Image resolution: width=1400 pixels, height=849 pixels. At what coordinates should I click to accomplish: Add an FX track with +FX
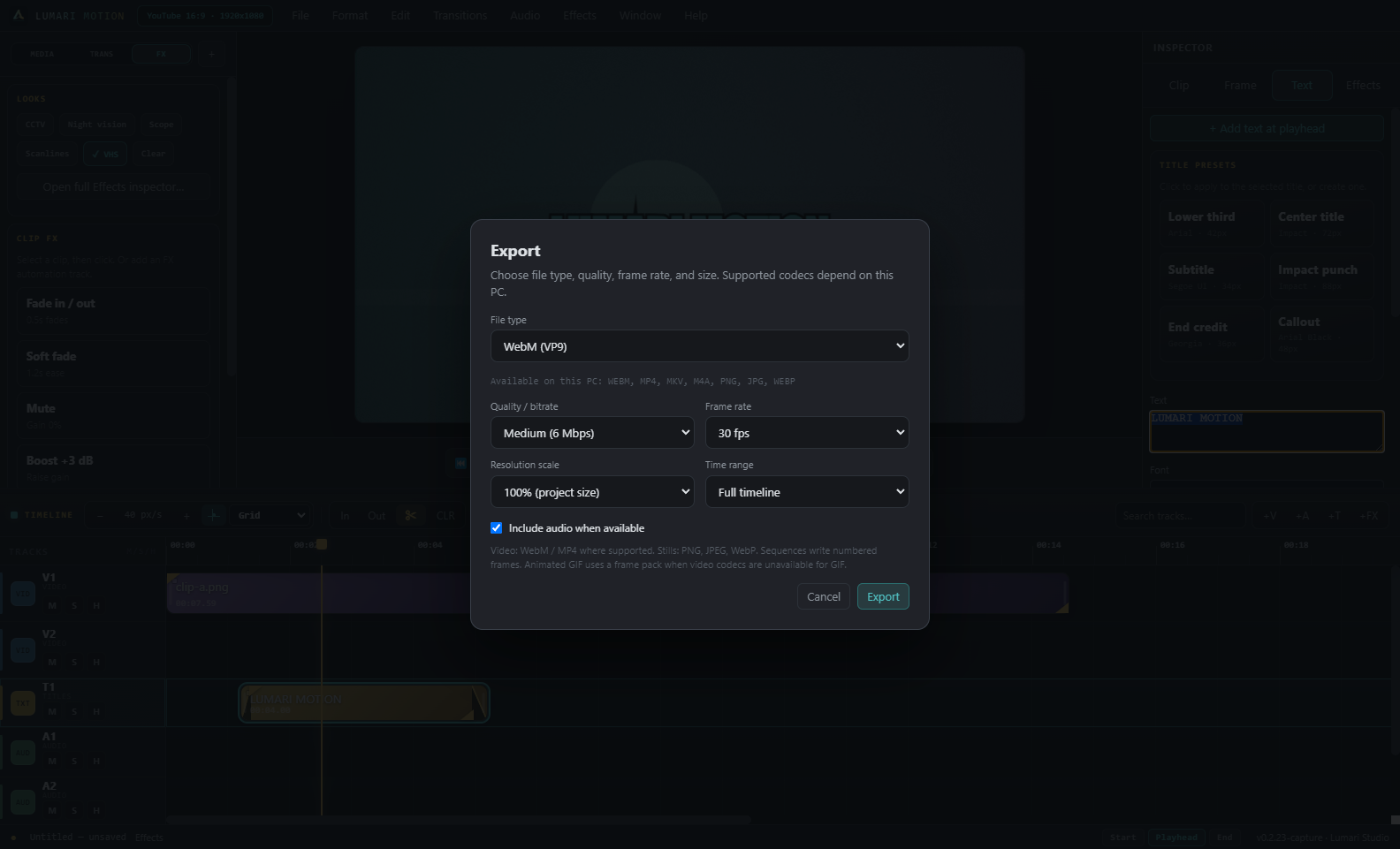click(1368, 516)
